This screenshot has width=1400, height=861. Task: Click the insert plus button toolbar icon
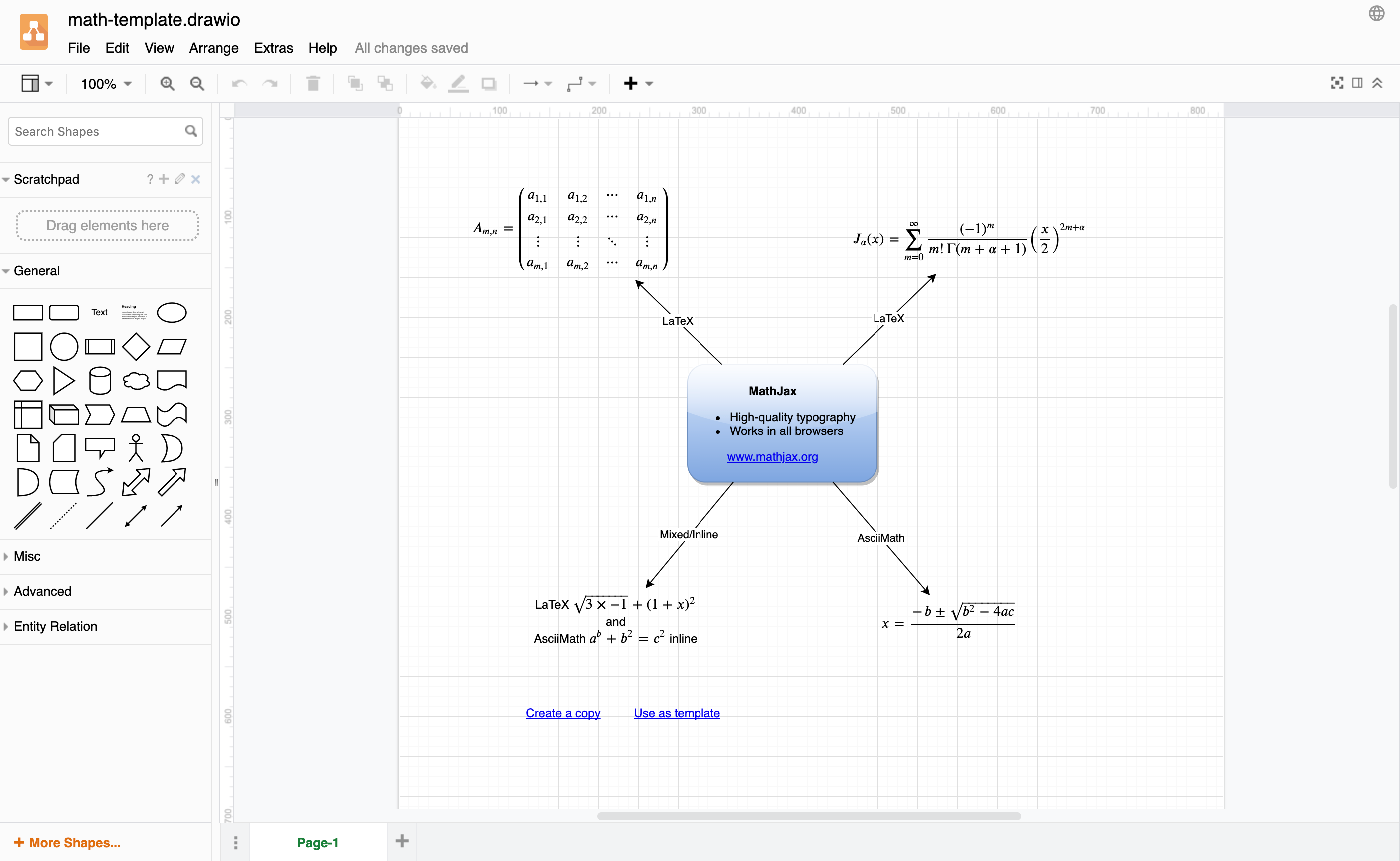631,83
